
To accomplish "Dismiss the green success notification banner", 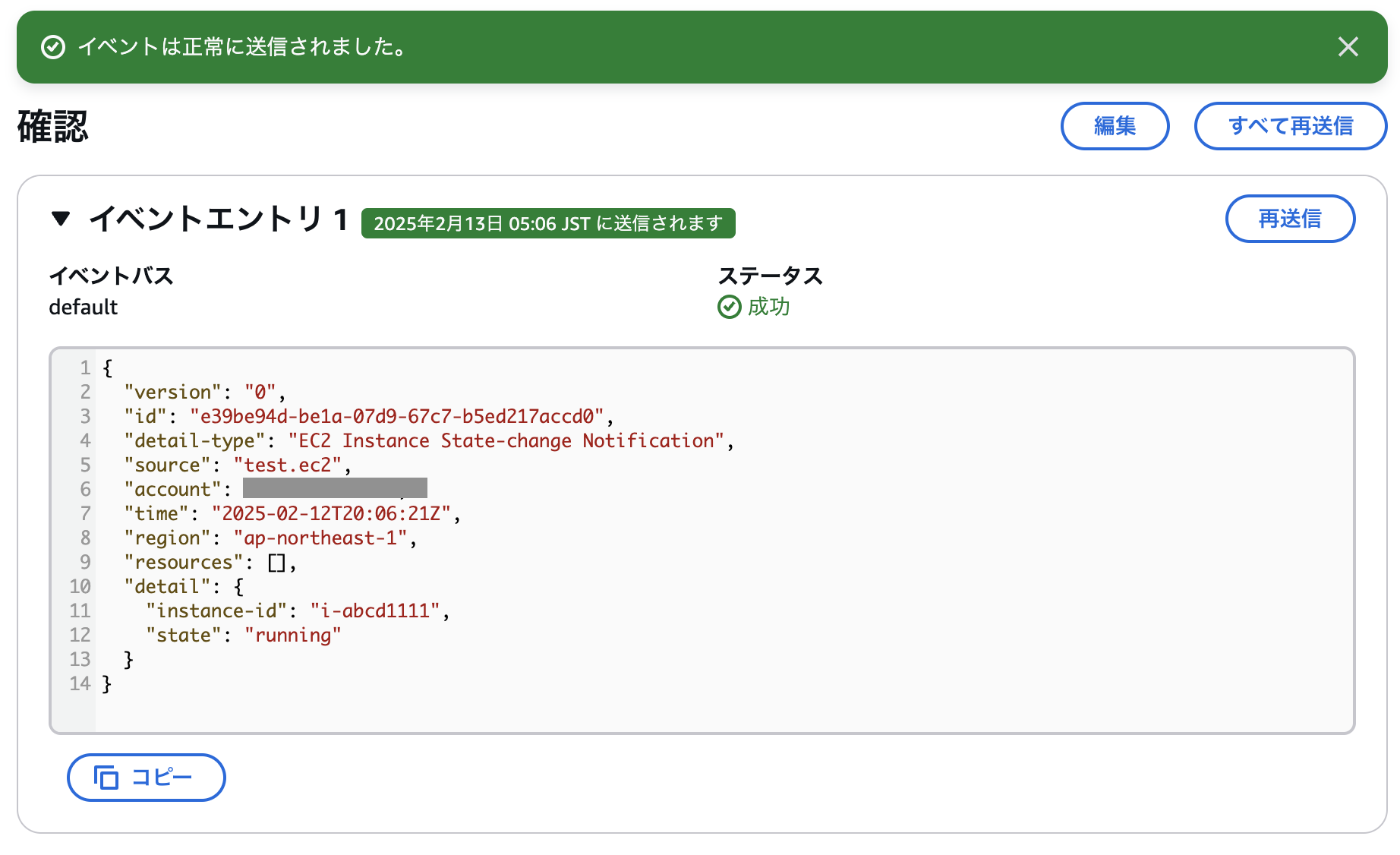I will point(1348,47).
